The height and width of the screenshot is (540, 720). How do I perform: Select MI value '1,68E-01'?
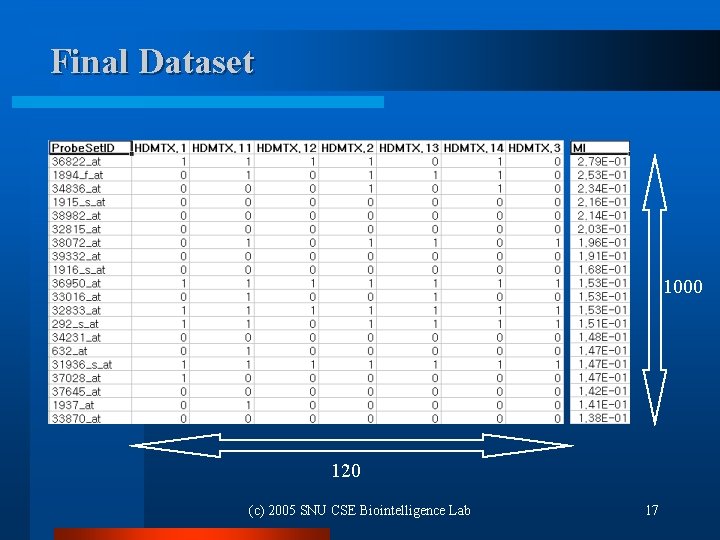pos(600,270)
